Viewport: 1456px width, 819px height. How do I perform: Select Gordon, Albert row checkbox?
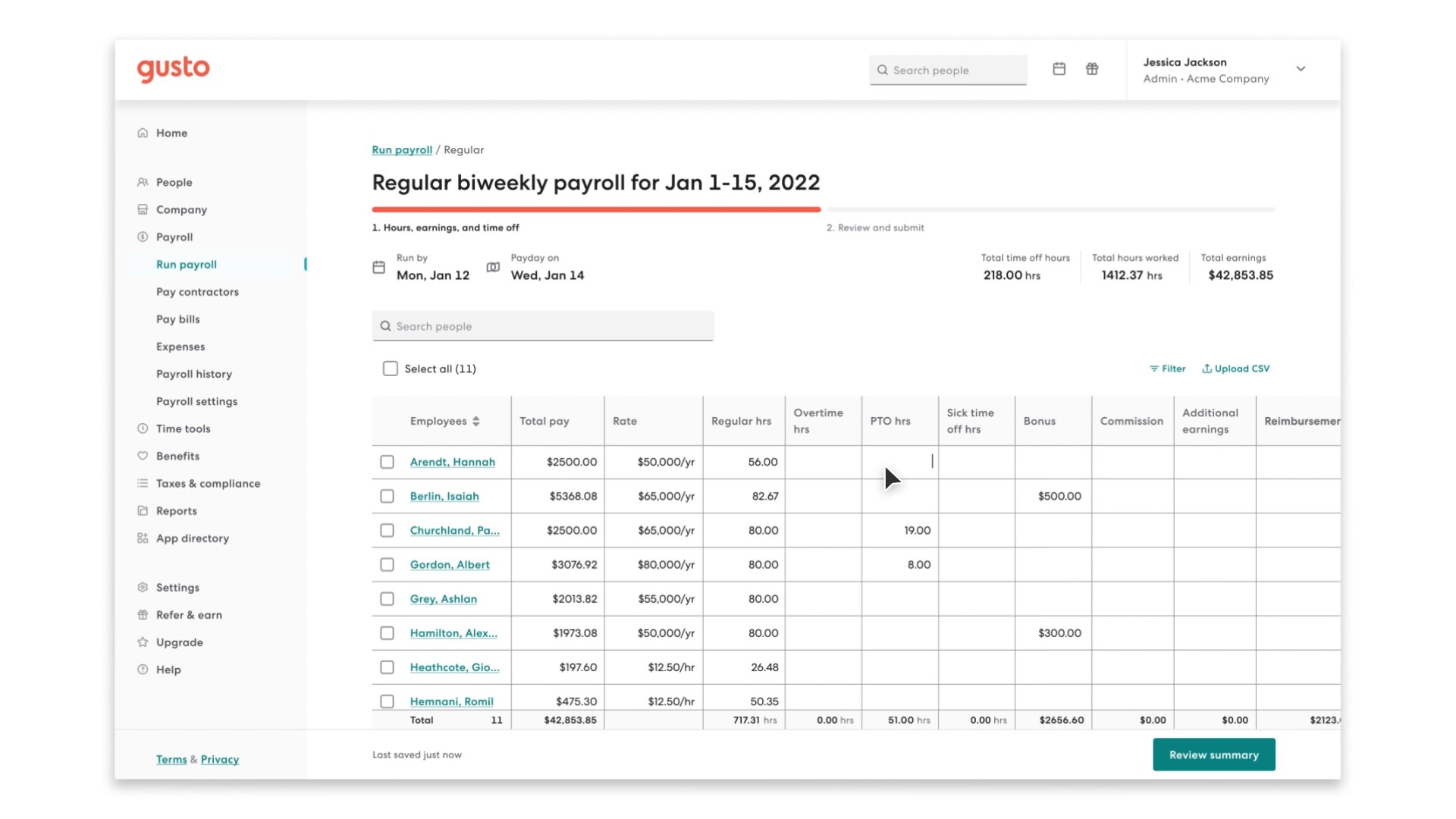pos(388,565)
